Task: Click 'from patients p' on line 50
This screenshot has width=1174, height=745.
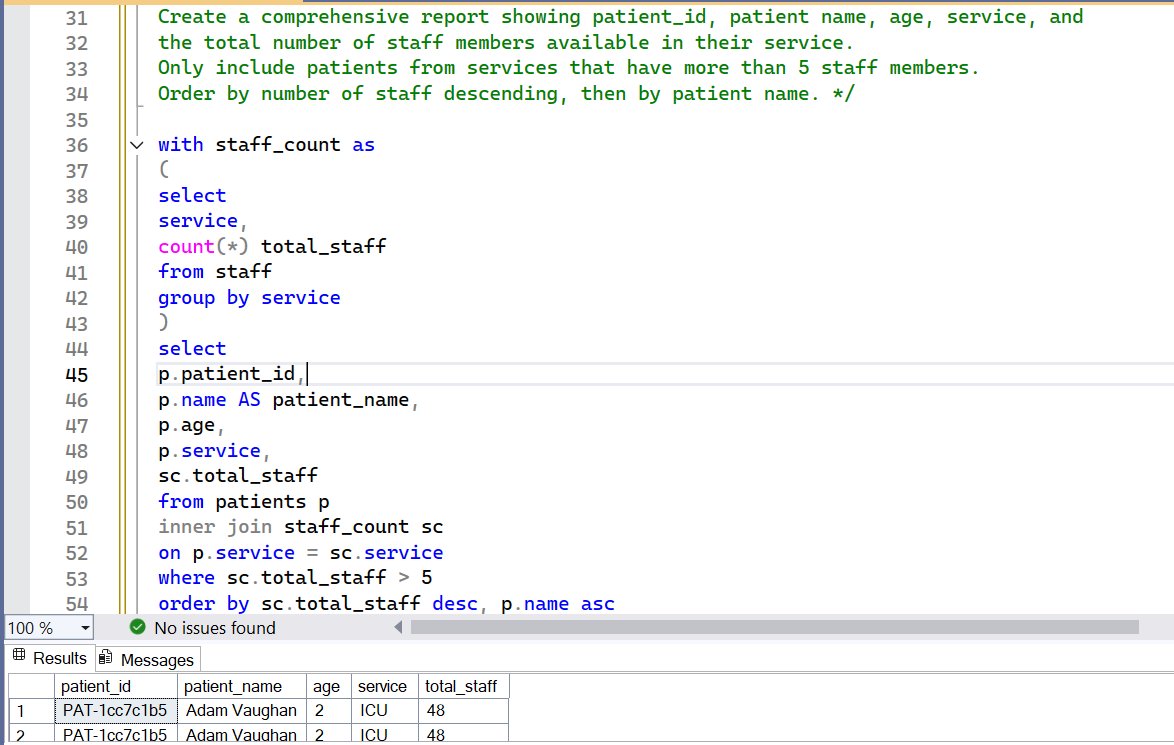Action: [243, 502]
